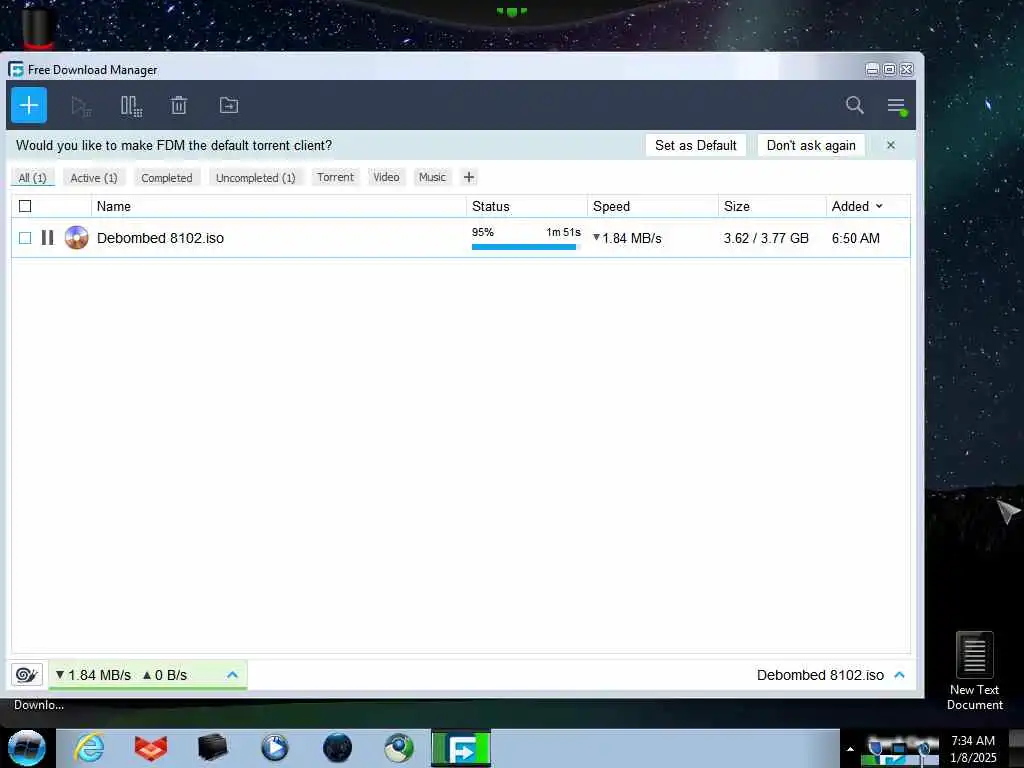
Task: Expand Debombed 8102.iso details chevron at bottom
Action: pyautogui.click(x=899, y=675)
